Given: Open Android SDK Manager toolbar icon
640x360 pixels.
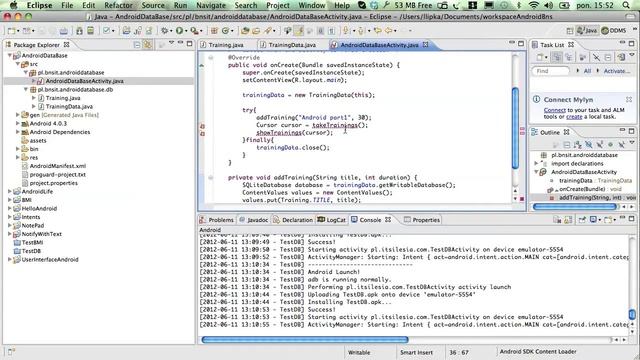Looking at the screenshot, I should pos(79,31).
